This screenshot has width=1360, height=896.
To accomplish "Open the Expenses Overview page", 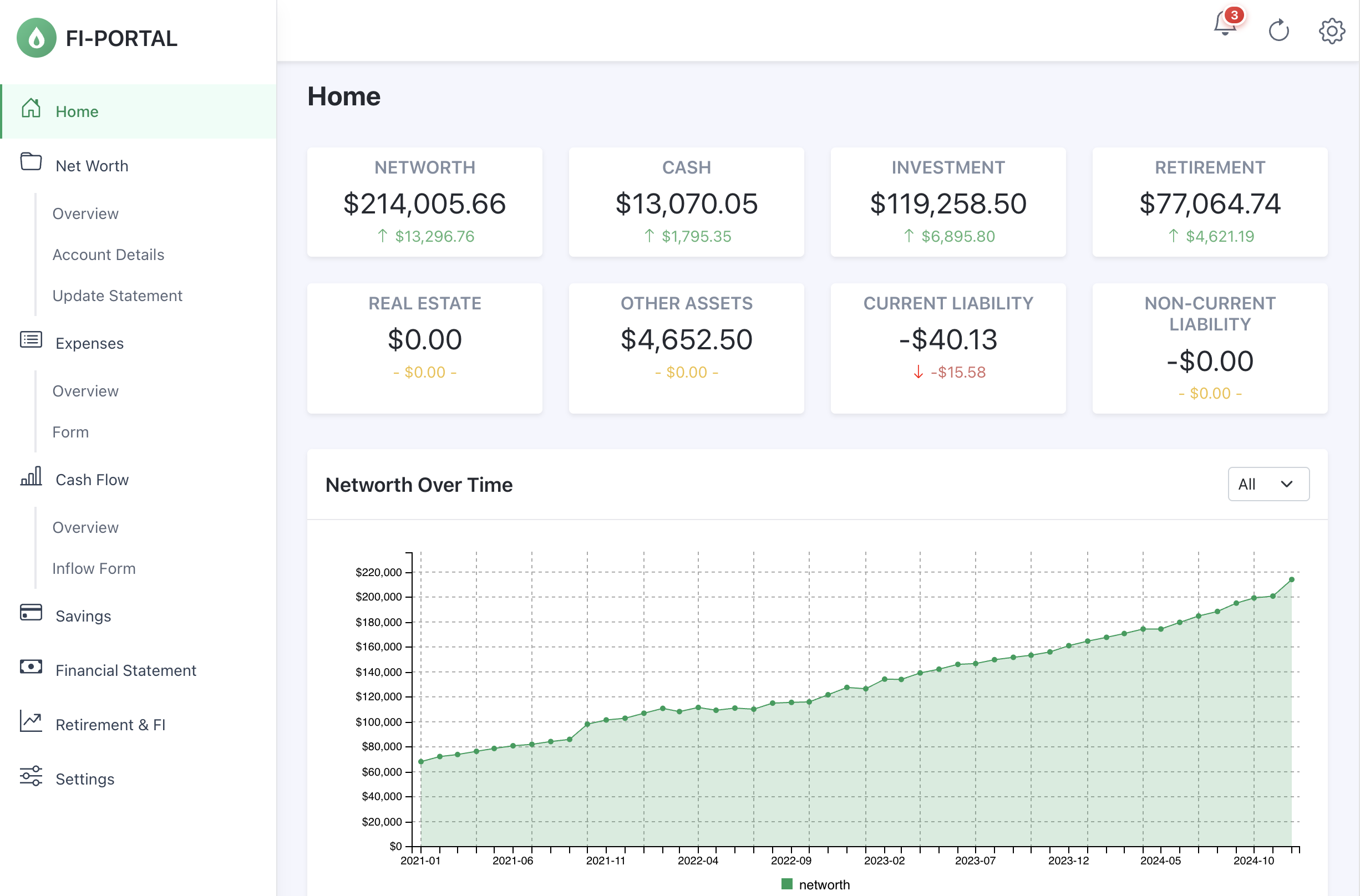I will 86,391.
